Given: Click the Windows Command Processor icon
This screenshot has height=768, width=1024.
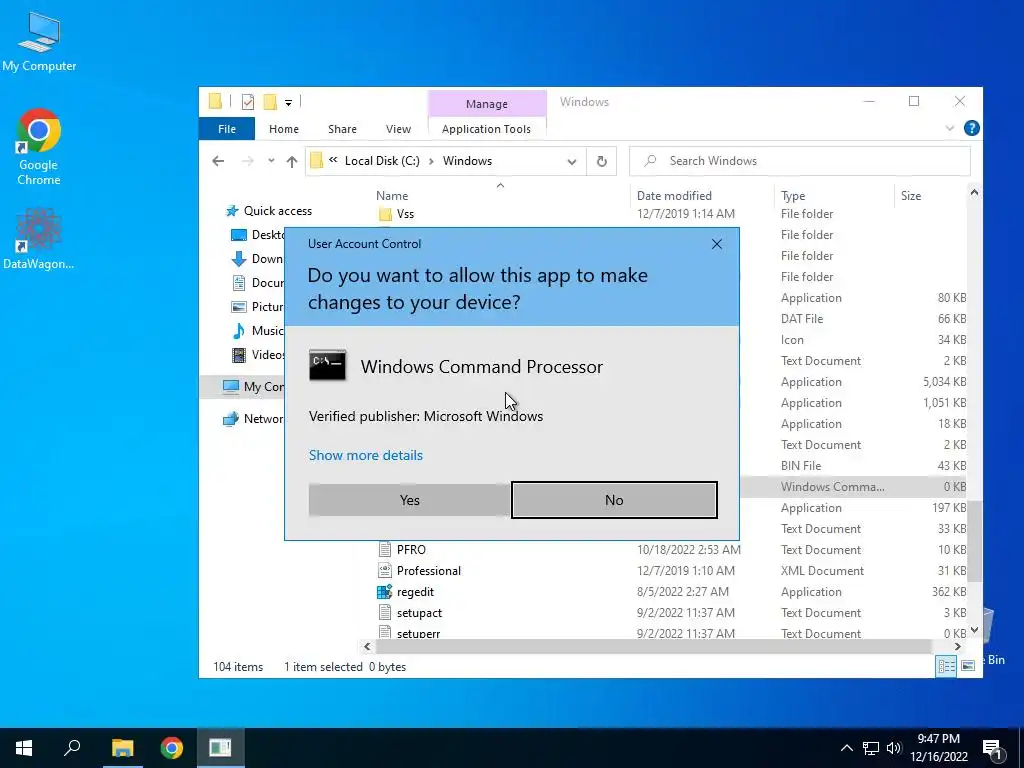Looking at the screenshot, I should point(327,366).
